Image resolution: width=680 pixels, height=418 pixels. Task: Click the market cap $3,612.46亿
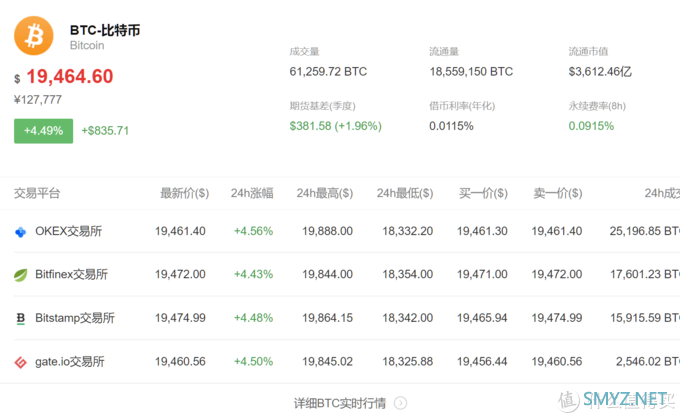(600, 72)
